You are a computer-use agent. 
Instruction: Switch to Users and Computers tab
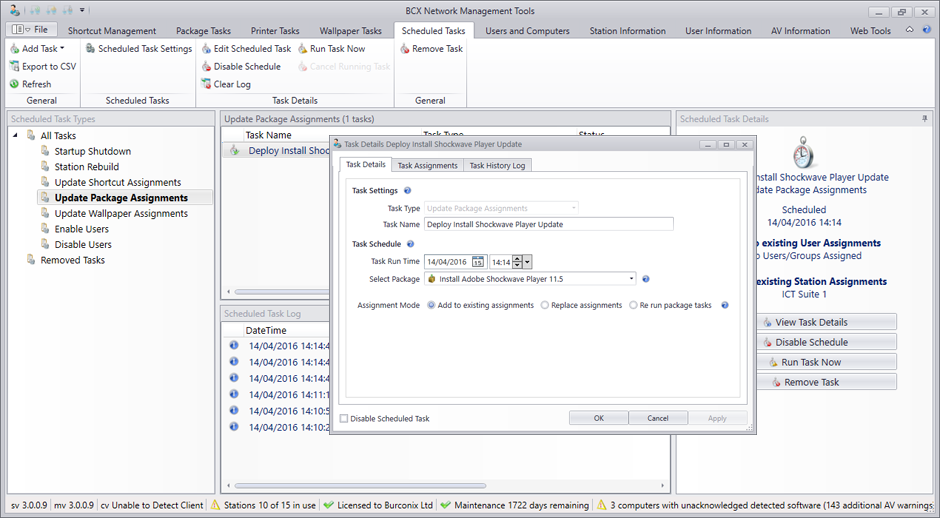click(528, 31)
